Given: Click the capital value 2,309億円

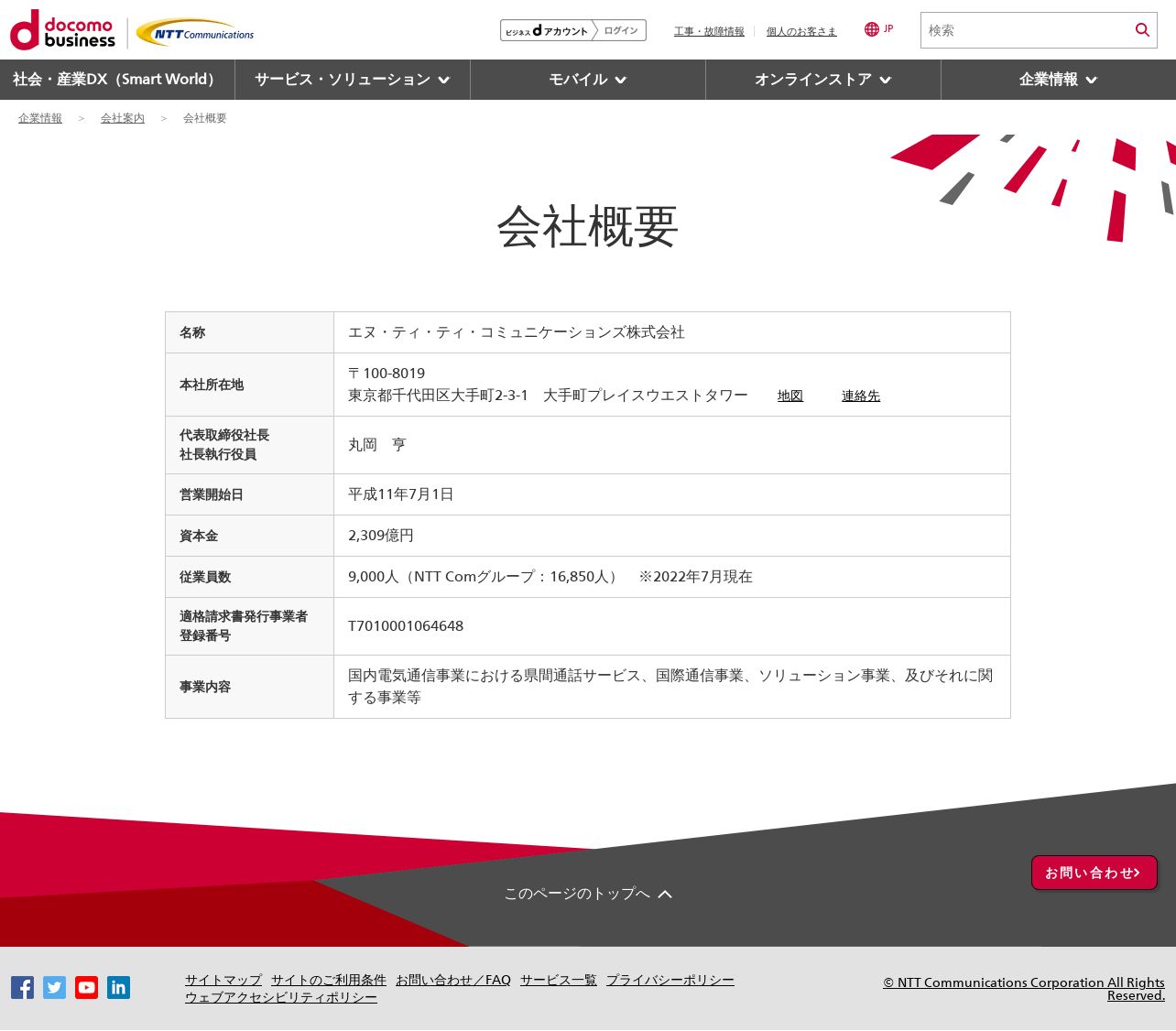Looking at the screenshot, I should click(381, 536).
